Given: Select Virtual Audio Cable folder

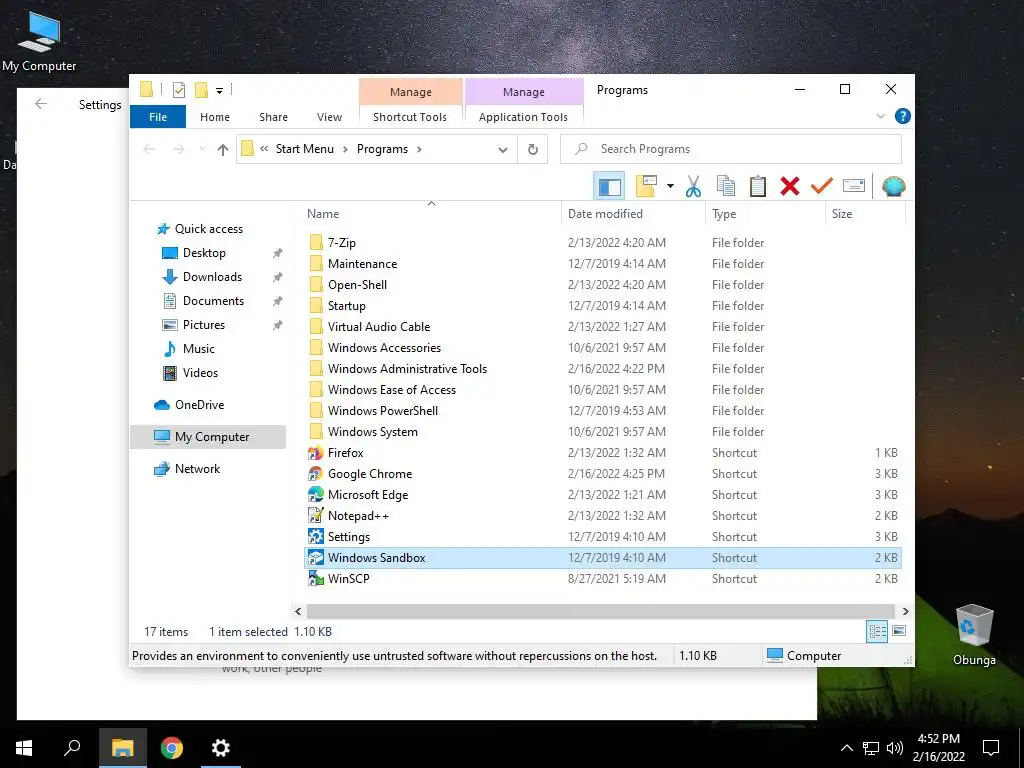Looking at the screenshot, I should point(379,327).
